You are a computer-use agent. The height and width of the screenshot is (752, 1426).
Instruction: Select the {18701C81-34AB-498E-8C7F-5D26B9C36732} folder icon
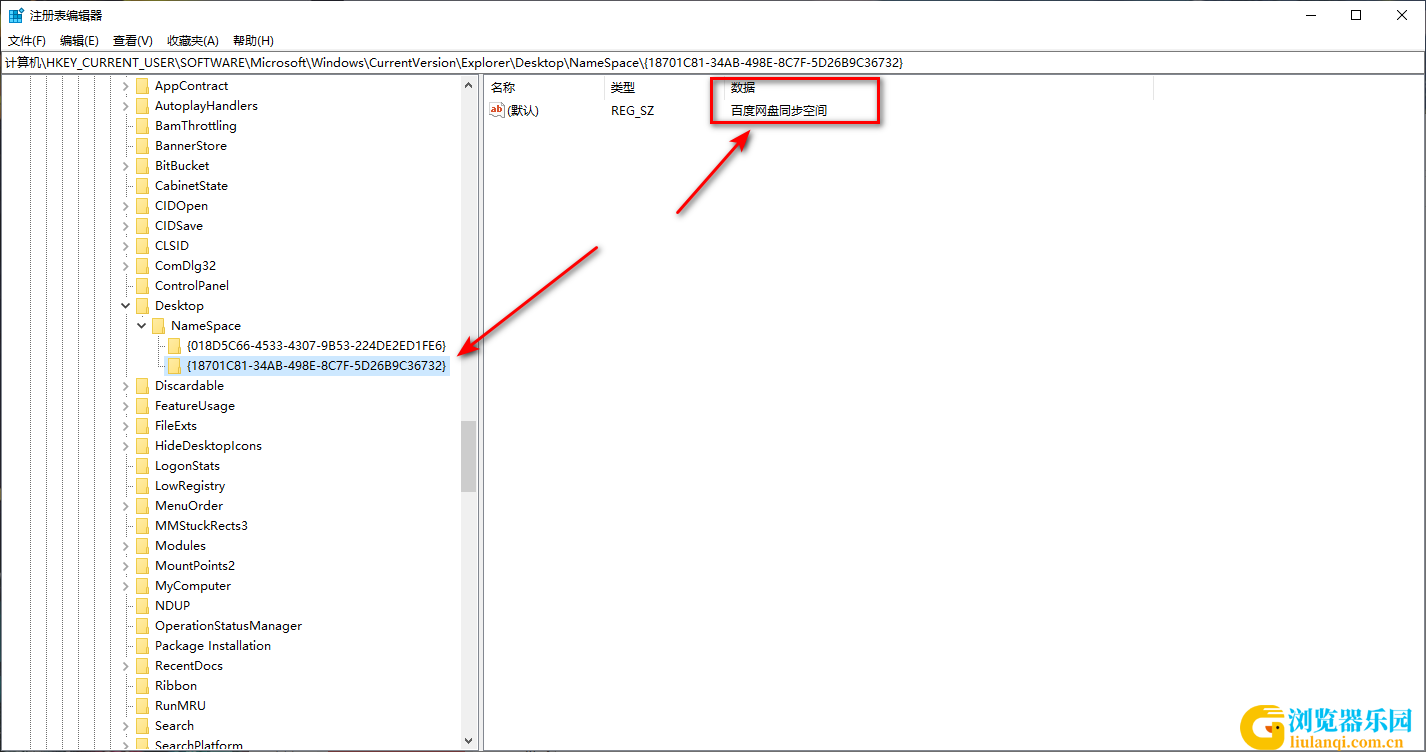point(174,366)
